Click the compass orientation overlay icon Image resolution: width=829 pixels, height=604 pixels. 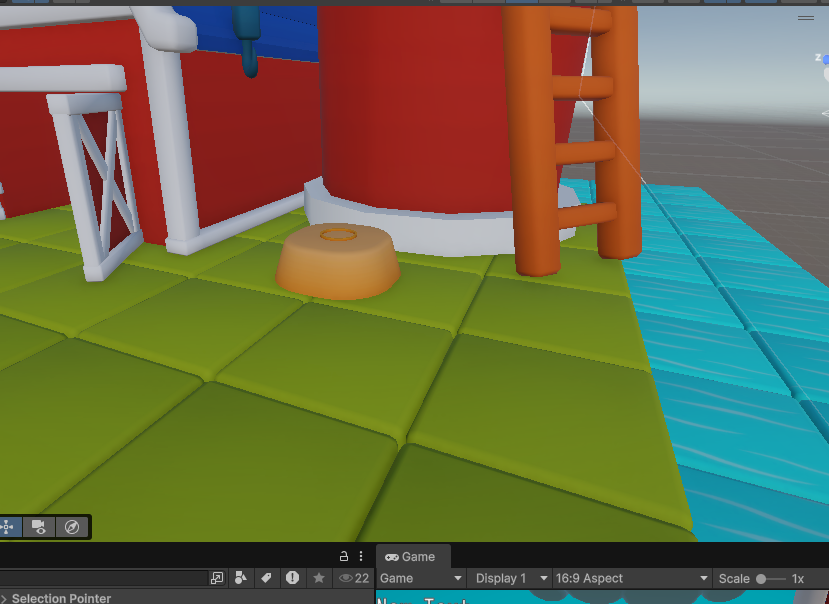click(71, 527)
